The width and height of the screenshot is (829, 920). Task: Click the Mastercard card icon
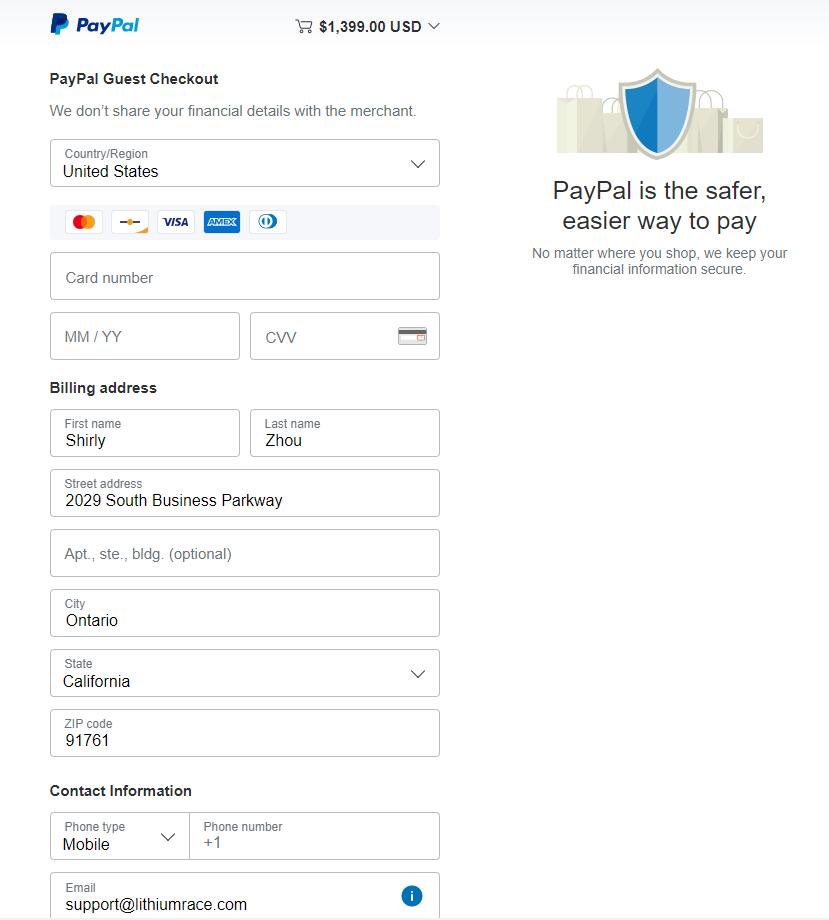point(84,222)
